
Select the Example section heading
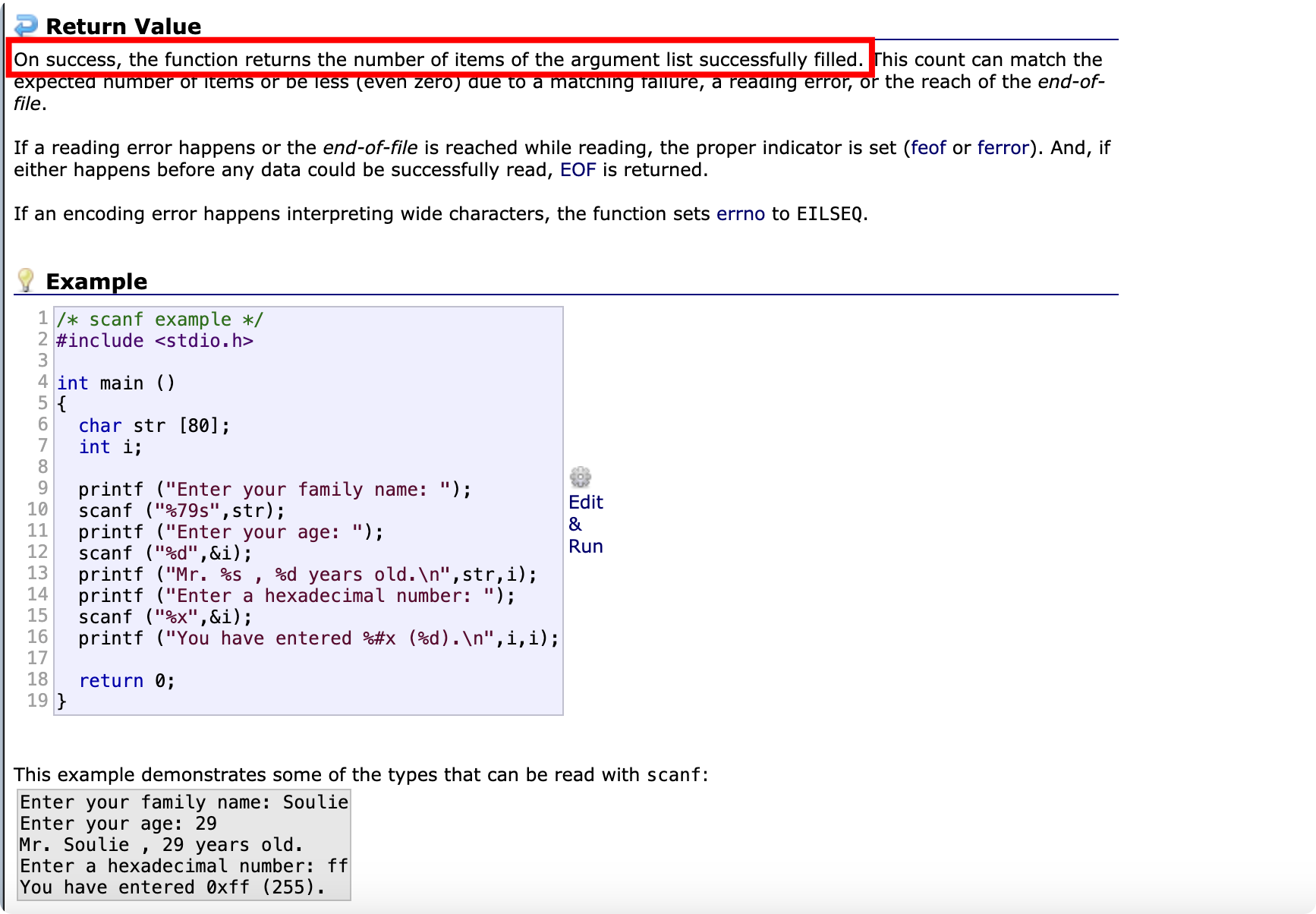(x=96, y=281)
